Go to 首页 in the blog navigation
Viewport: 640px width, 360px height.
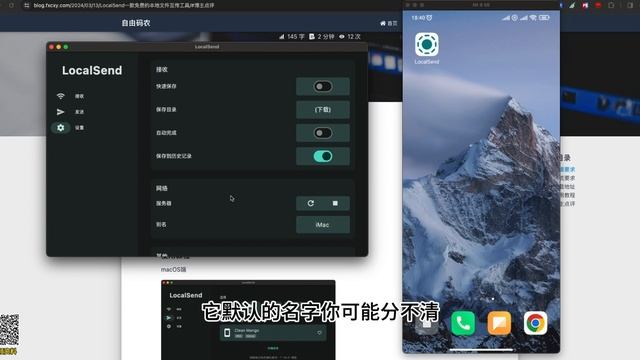coord(389,23)
